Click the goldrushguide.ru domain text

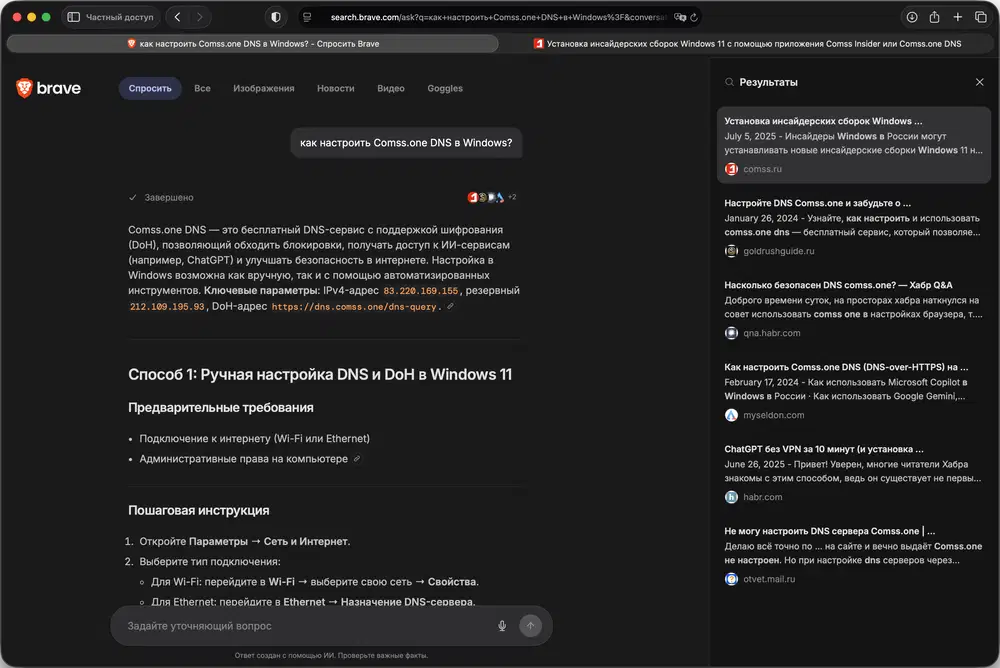(779, 251)
